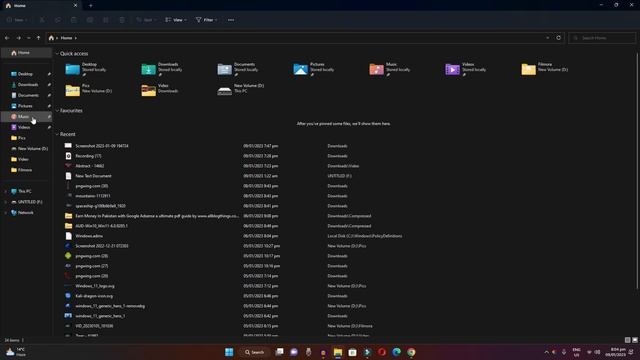Screen dimensions: 640x360
Task: Open Pictures in the navigation pane
Action: tap(25, 106)
